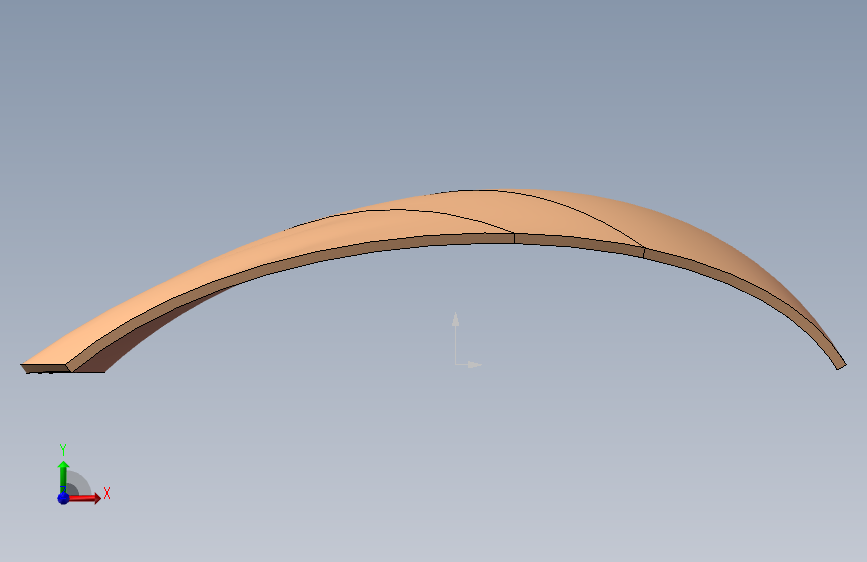Click the 'Y' label of the triad
The height and width of the screenshot is (562, 867).
[x=63, y=449]
